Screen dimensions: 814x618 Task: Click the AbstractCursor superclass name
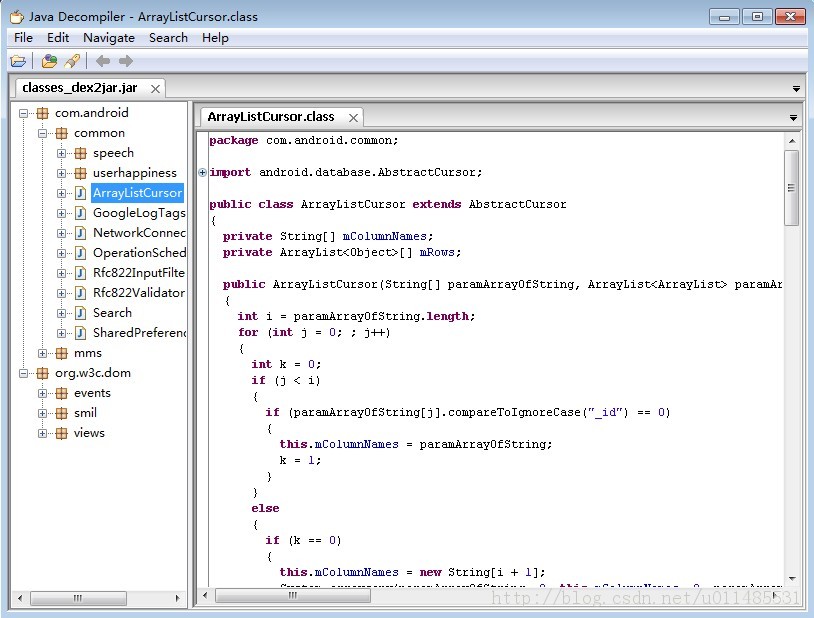coord(518,205)
